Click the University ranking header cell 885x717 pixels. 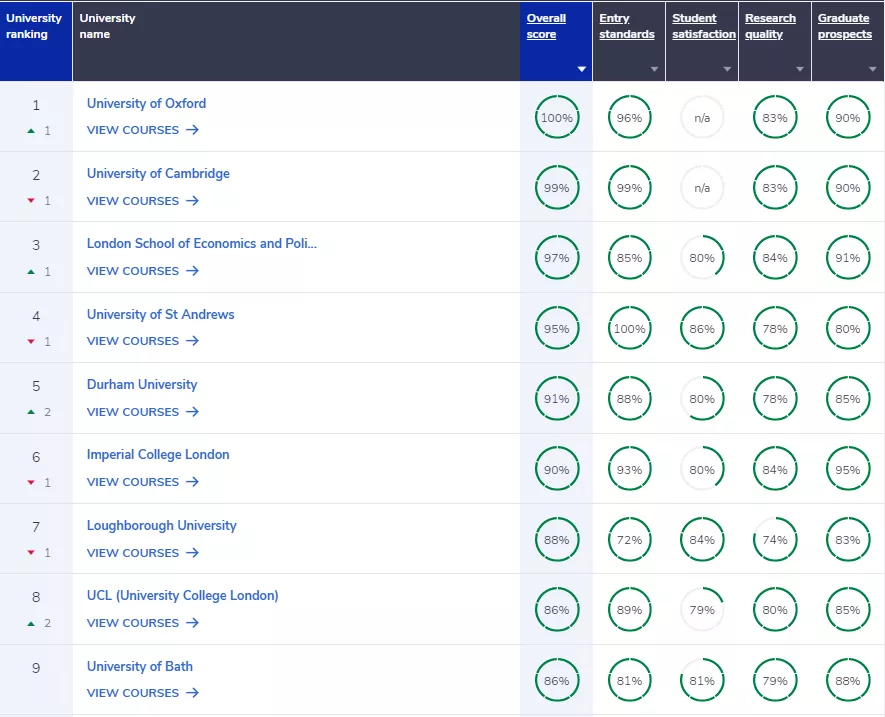(x=34, y=26)
